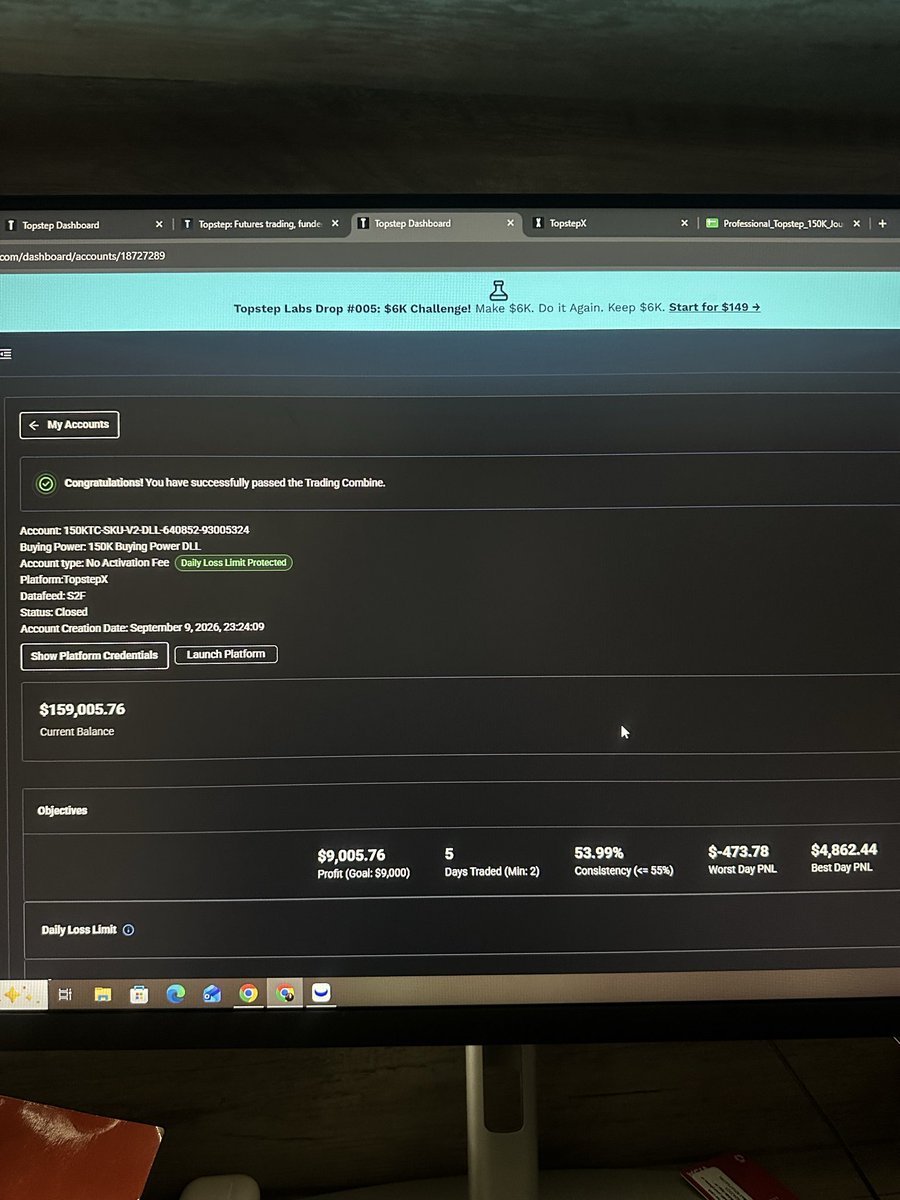
Task: Launch Microsoft Edge from the taskbar
Action: pos(175,994)
